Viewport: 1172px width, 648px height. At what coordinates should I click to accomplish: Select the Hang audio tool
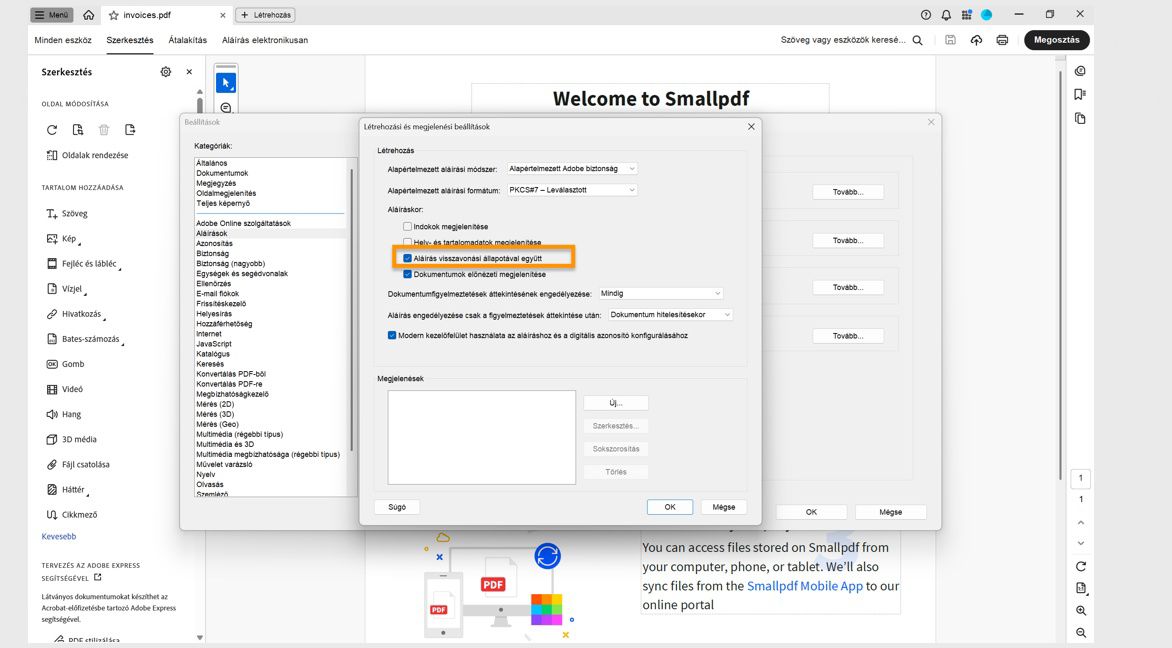click(64, 414)
